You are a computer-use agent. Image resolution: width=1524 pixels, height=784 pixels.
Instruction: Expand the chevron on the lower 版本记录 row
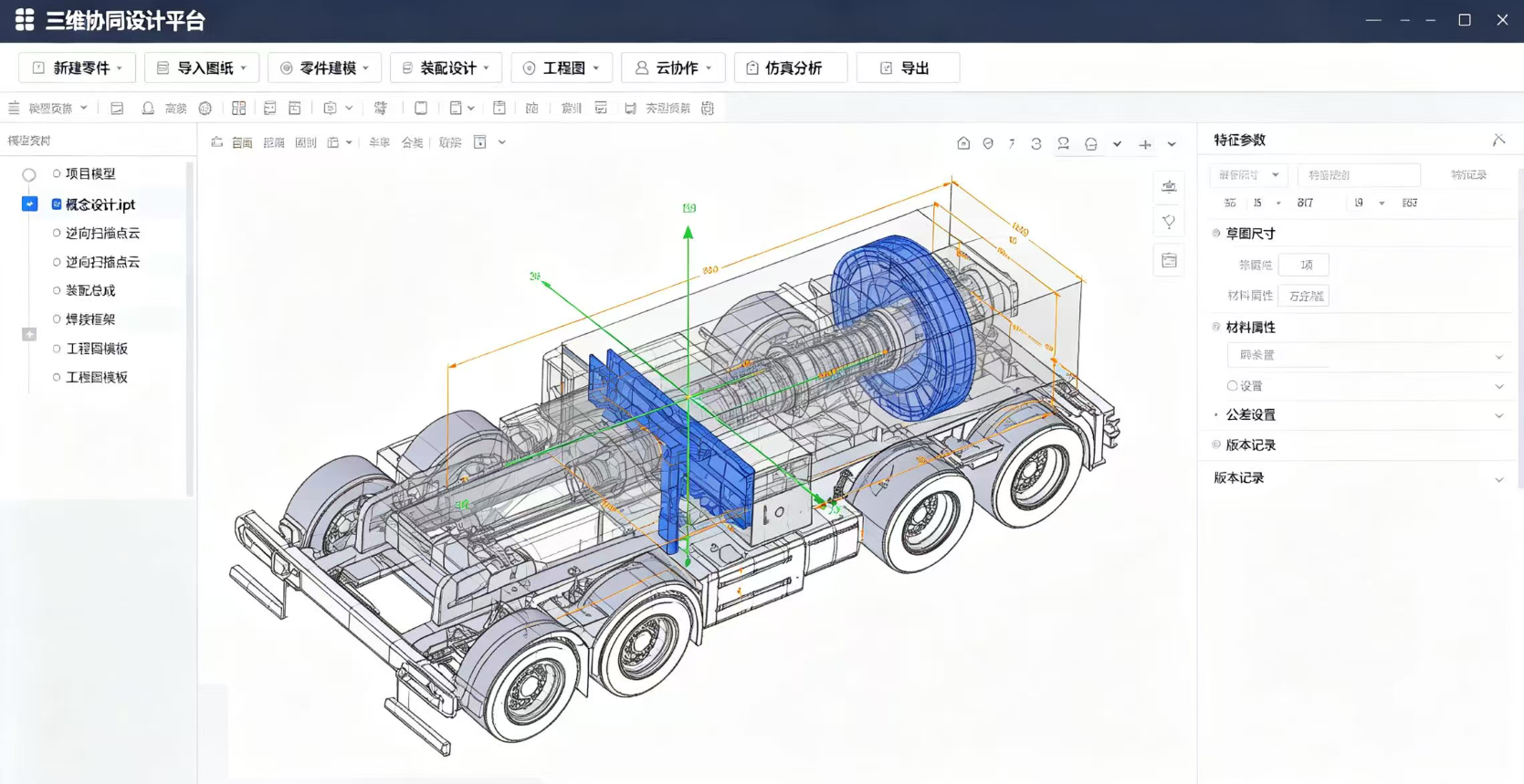pos(1498,479)
